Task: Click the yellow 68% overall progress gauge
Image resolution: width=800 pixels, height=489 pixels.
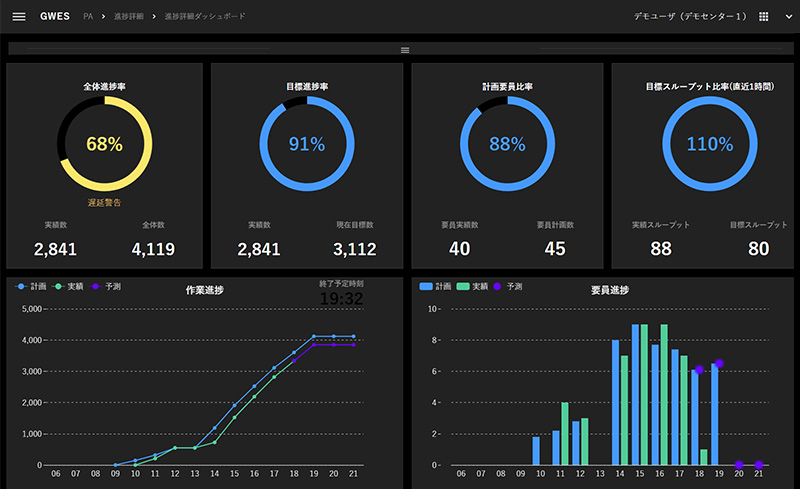Action: coord(105,144)
